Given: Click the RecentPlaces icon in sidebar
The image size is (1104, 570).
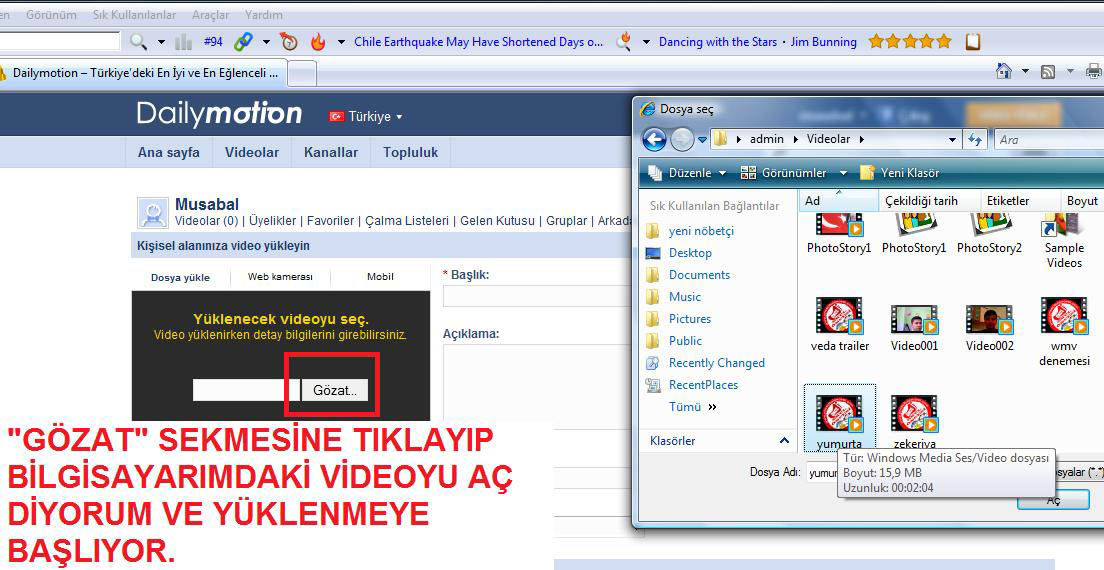Looking at the screenshot, I should pos(653,385).
